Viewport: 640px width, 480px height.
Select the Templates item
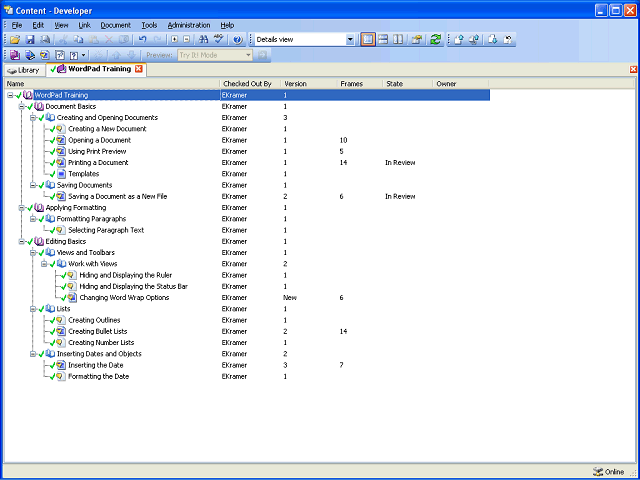(84, 174)
